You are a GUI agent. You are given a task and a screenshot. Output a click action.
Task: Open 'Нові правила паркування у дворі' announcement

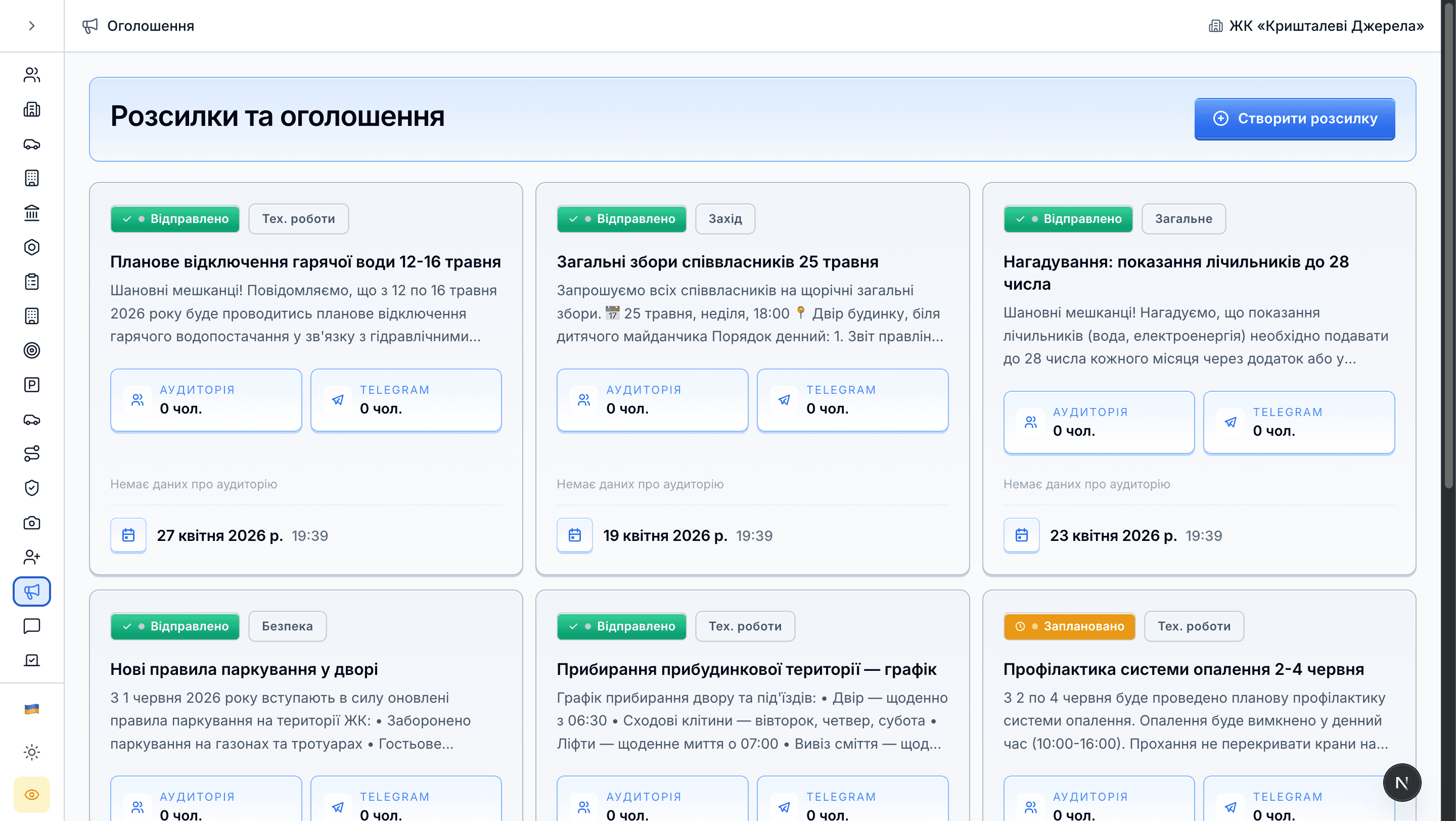click(x=244, y=669)
